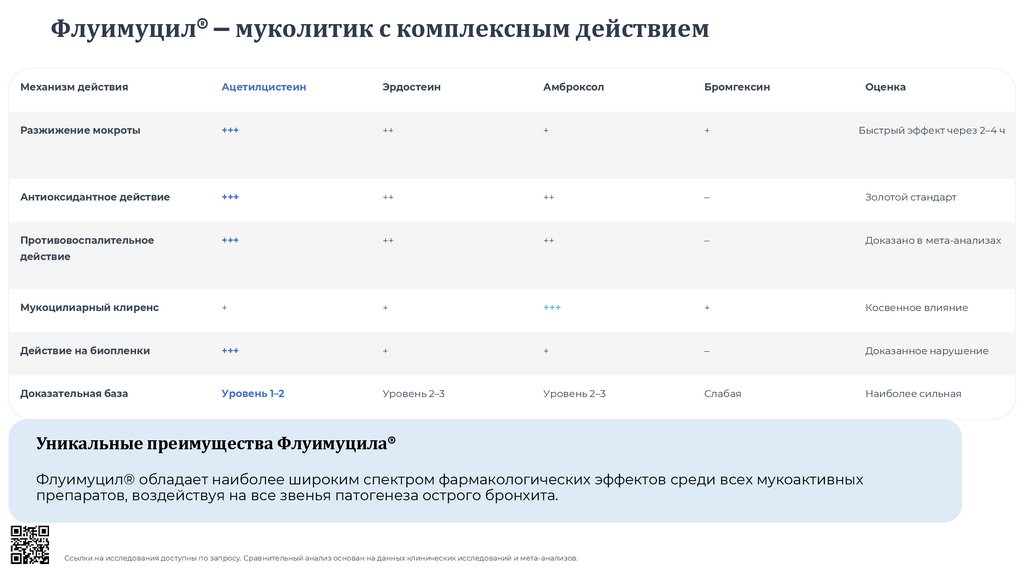
Task: Click Бромгексин's 'Слабая' cell
Action: (722, 393)
